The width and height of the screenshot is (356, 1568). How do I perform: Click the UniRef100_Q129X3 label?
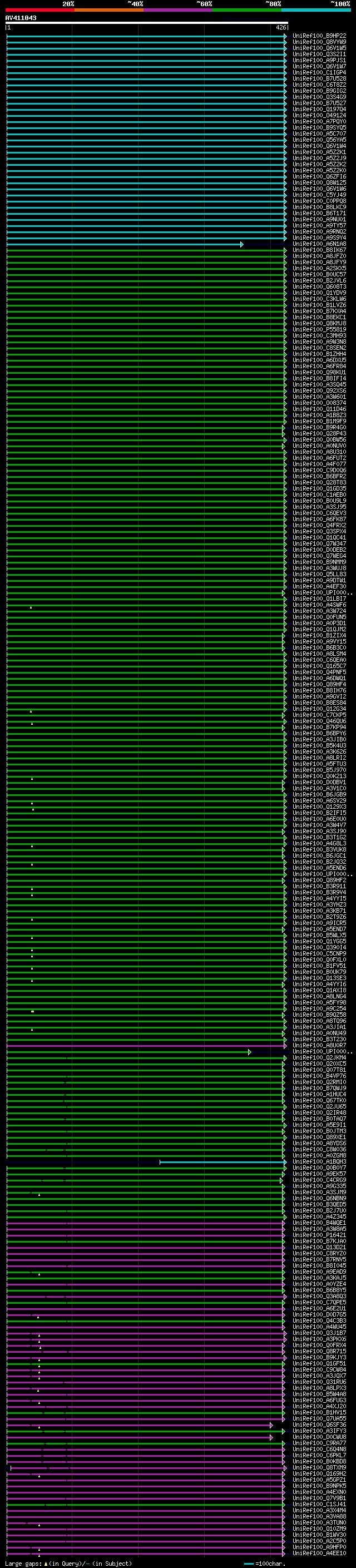pyautogui.click(x=319, y=807)
